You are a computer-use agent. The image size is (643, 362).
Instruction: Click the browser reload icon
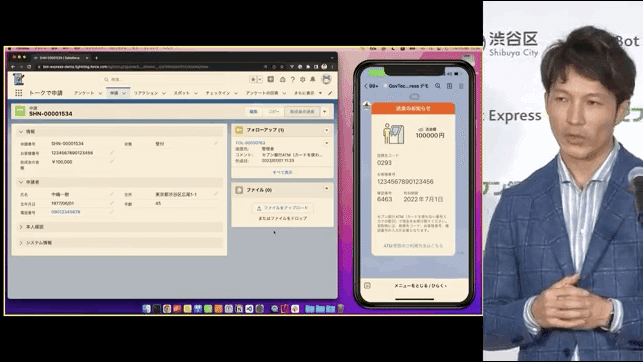click(x=29, y=66)
